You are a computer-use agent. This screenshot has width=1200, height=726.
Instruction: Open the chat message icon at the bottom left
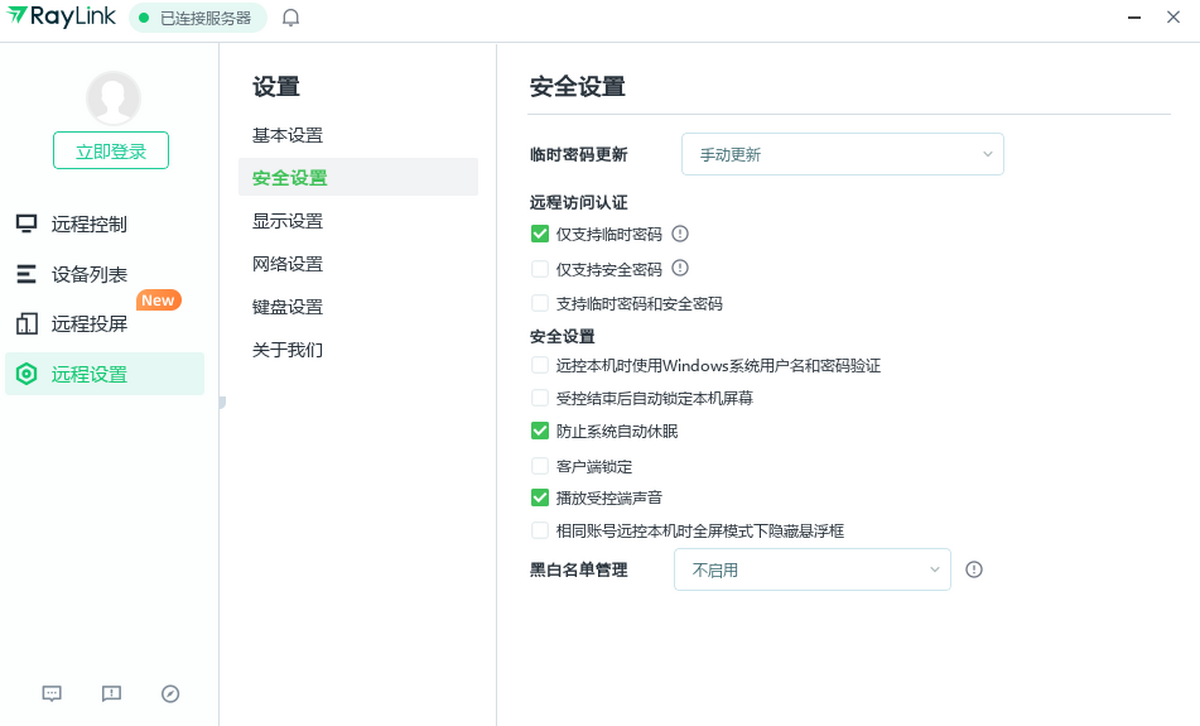click(52, 693)
